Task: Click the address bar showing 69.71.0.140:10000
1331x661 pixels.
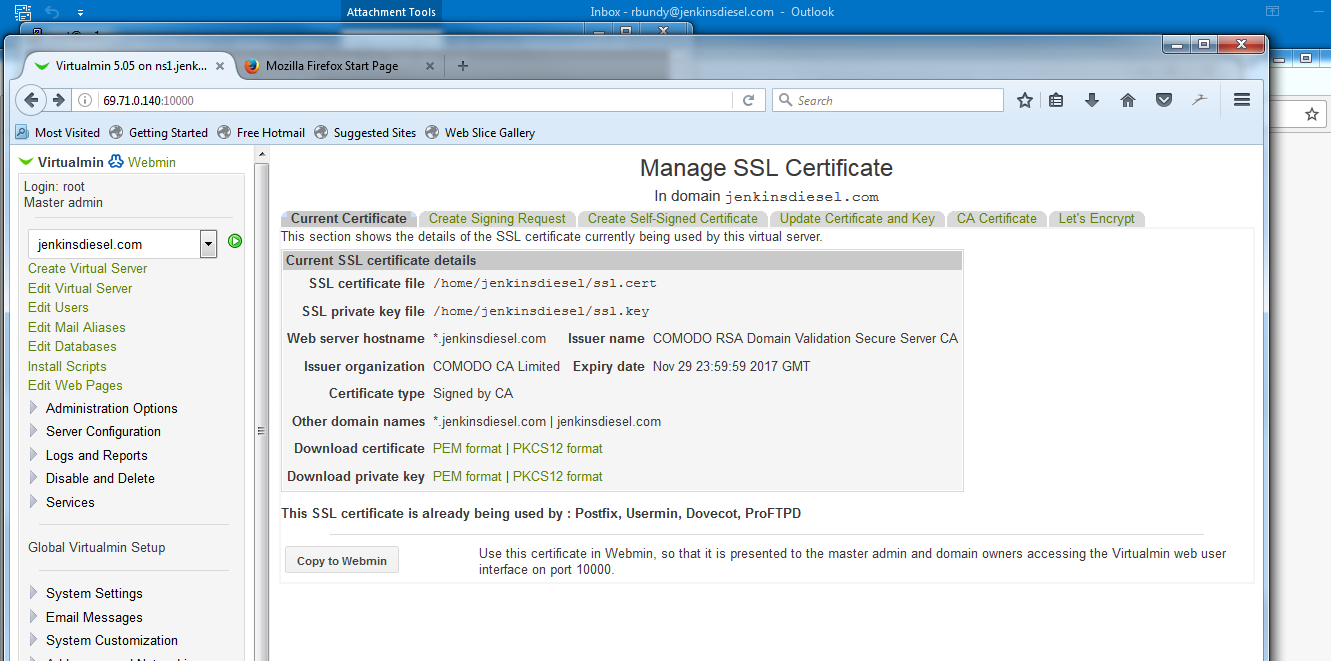Action: coord(416,100)
